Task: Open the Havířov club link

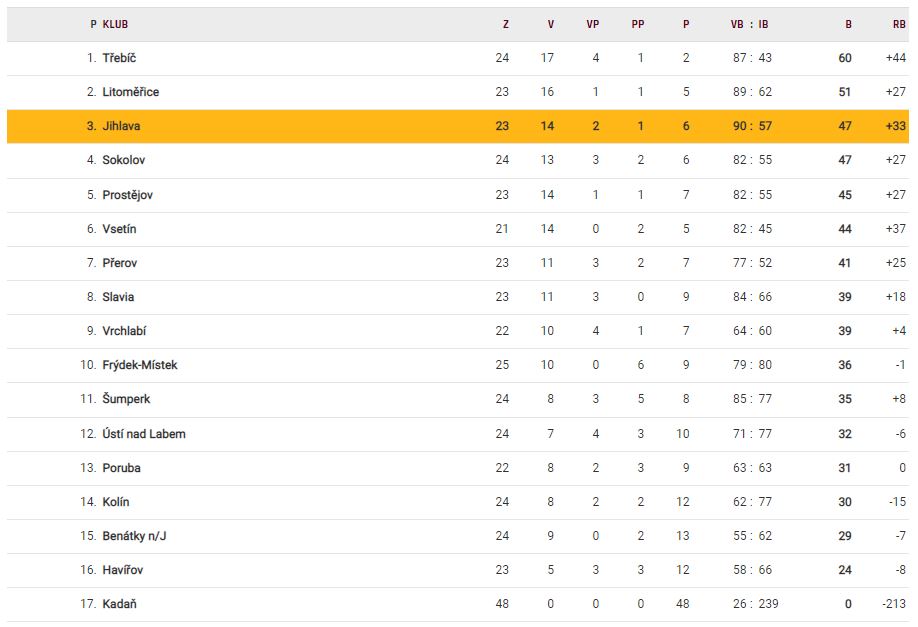Action: coord(123,570)
